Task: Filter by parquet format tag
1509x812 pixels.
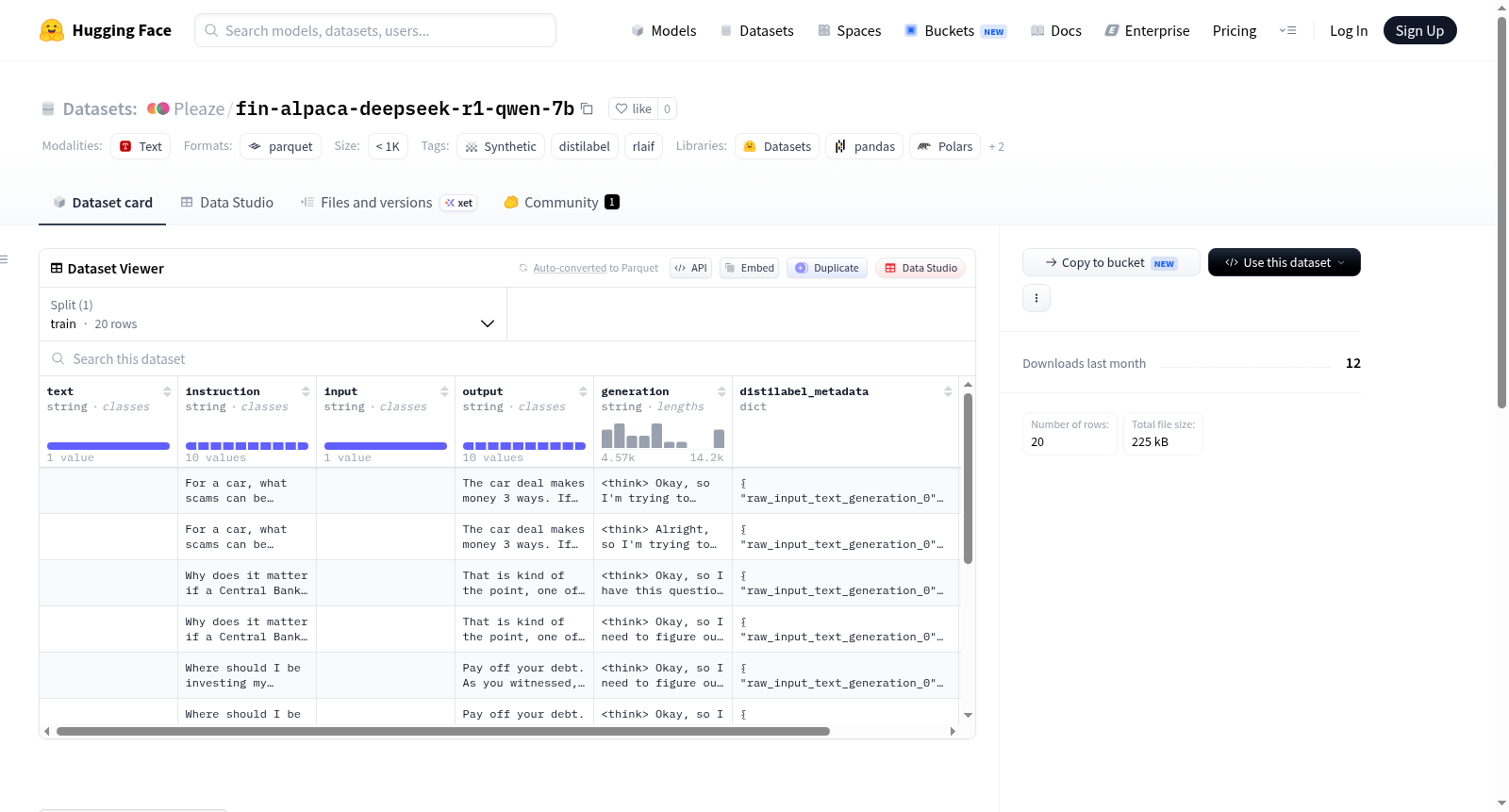Action: [x=281, y=146]
